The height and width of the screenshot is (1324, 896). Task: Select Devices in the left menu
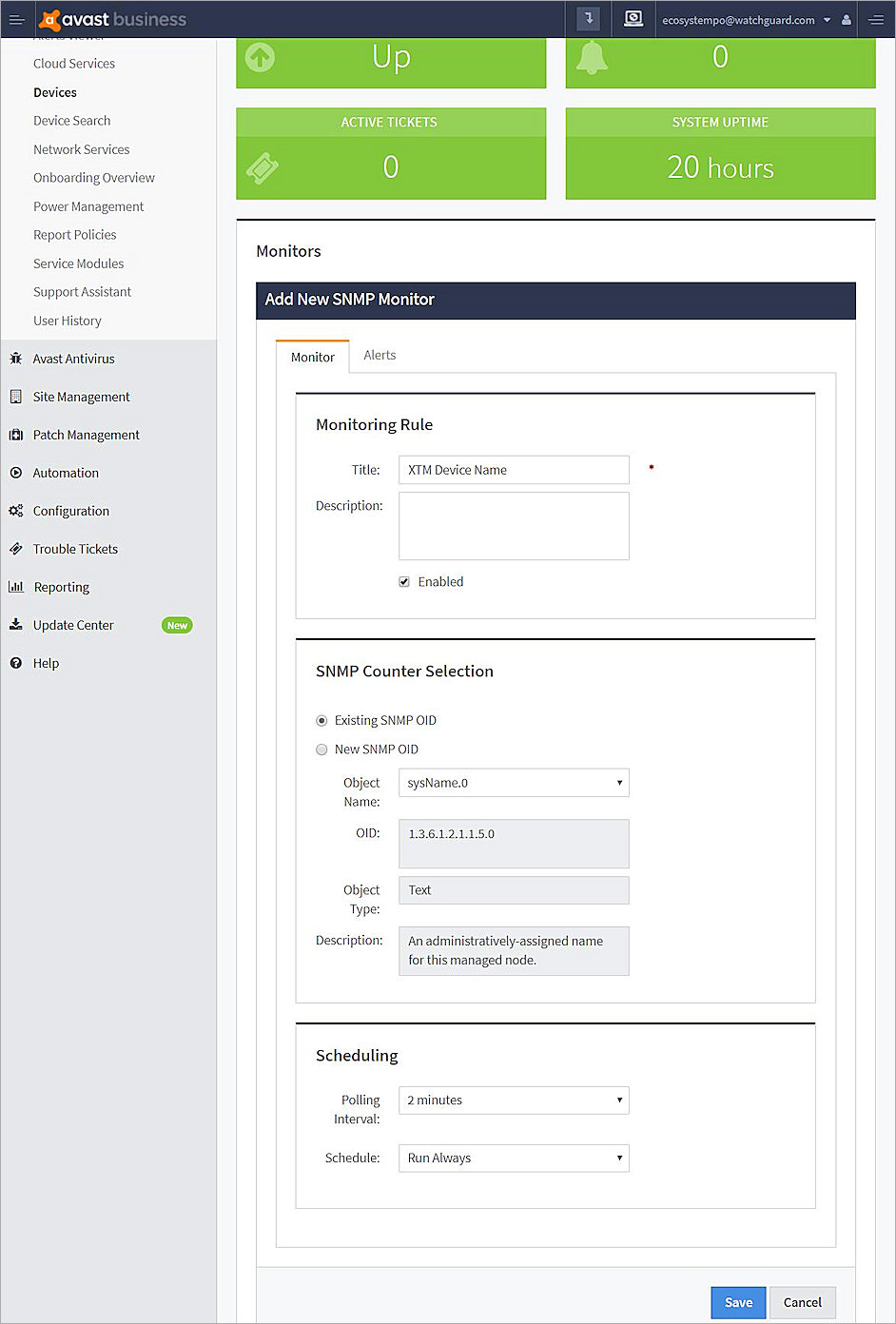pos(54,92)
